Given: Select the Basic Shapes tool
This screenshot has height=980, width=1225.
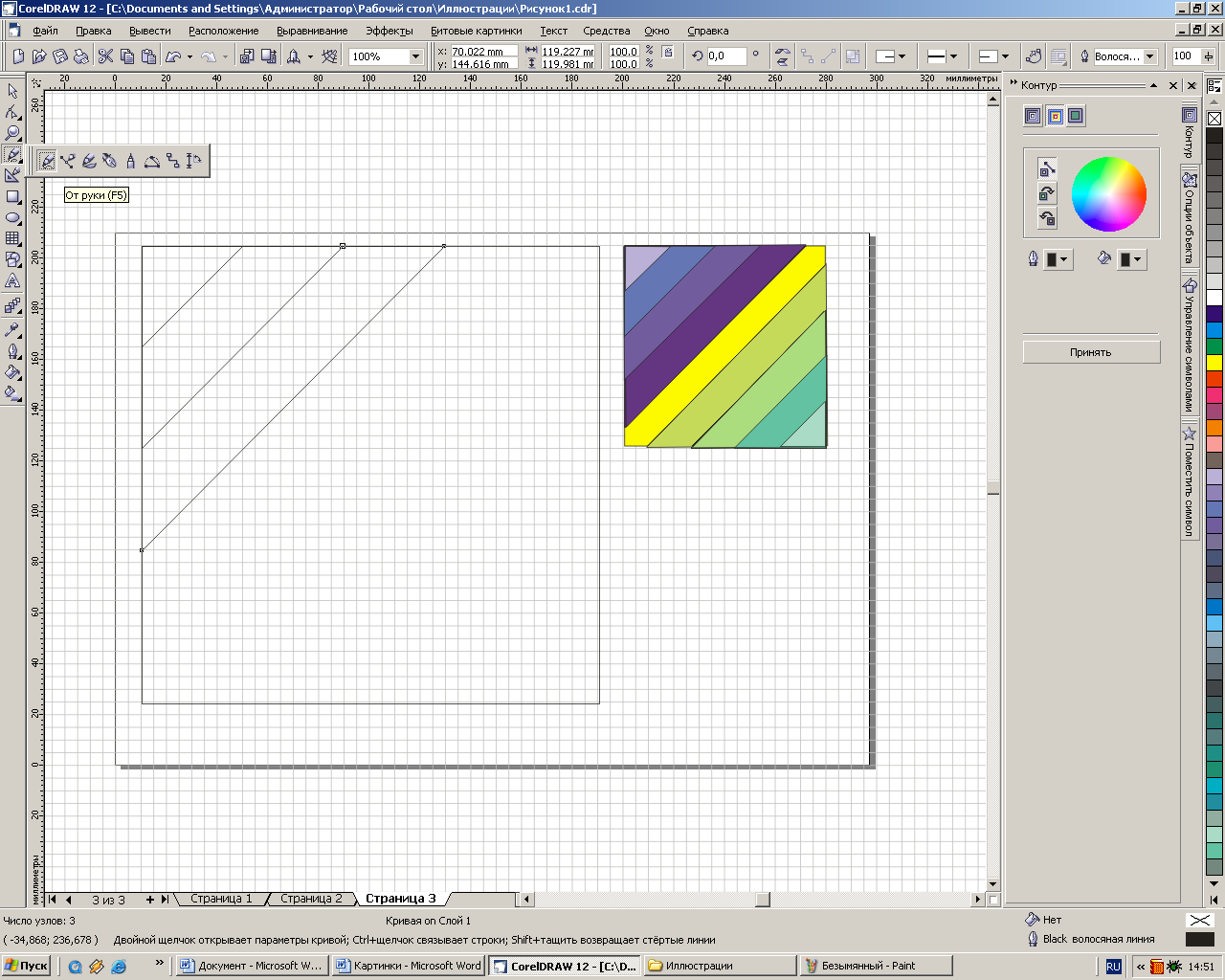Looking at the screenshot, I should click(12, 259).
